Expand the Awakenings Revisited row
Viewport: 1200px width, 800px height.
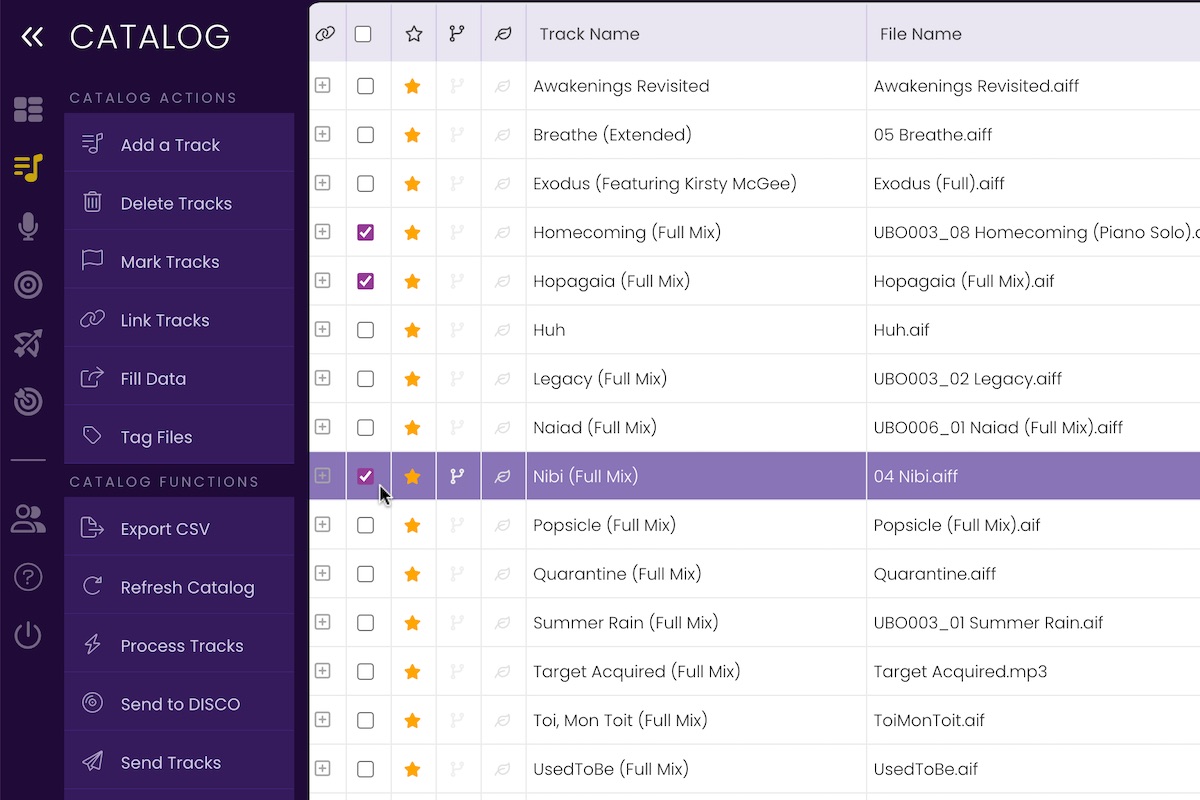pos(323,86)
